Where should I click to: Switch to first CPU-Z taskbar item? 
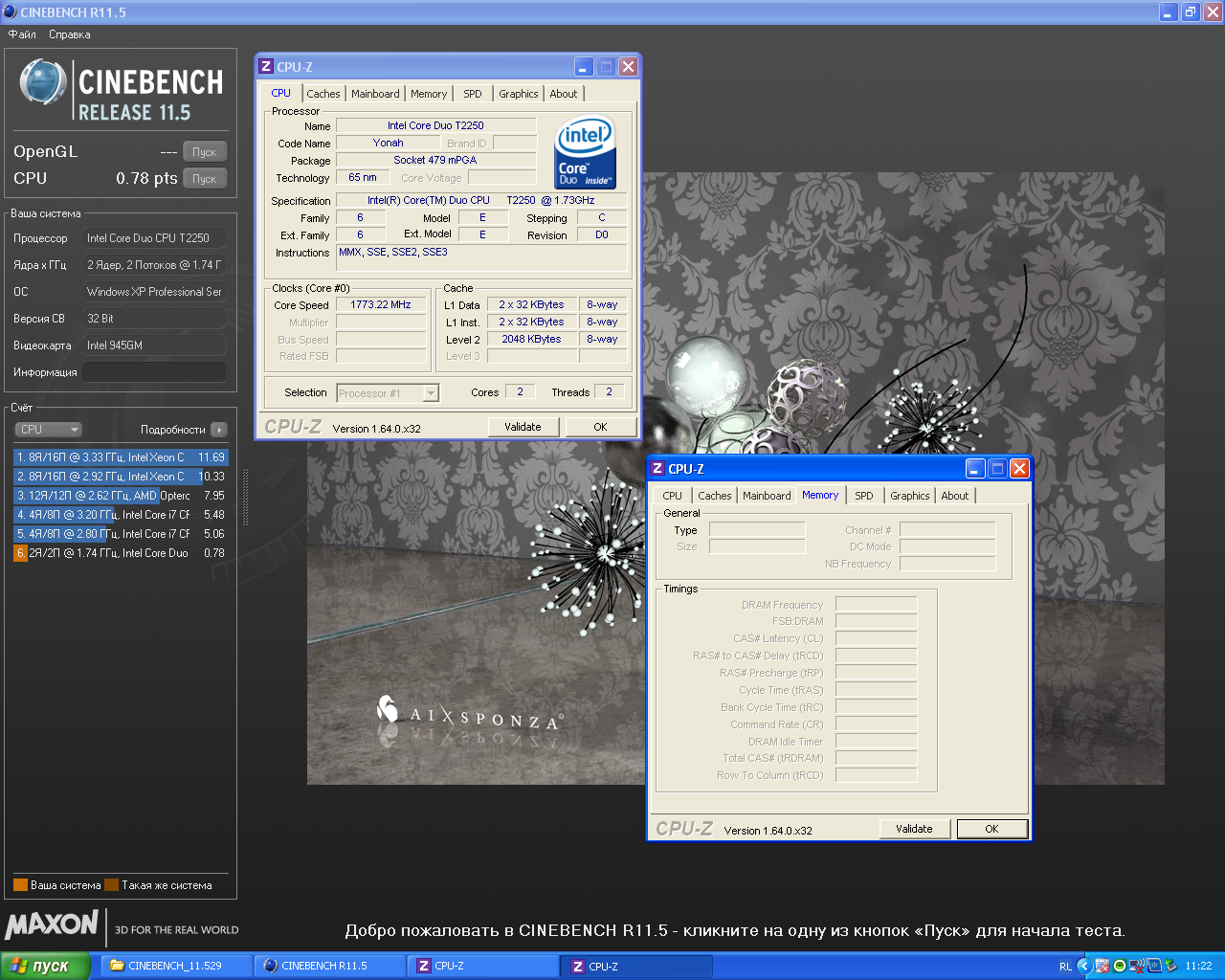[483, 966]
